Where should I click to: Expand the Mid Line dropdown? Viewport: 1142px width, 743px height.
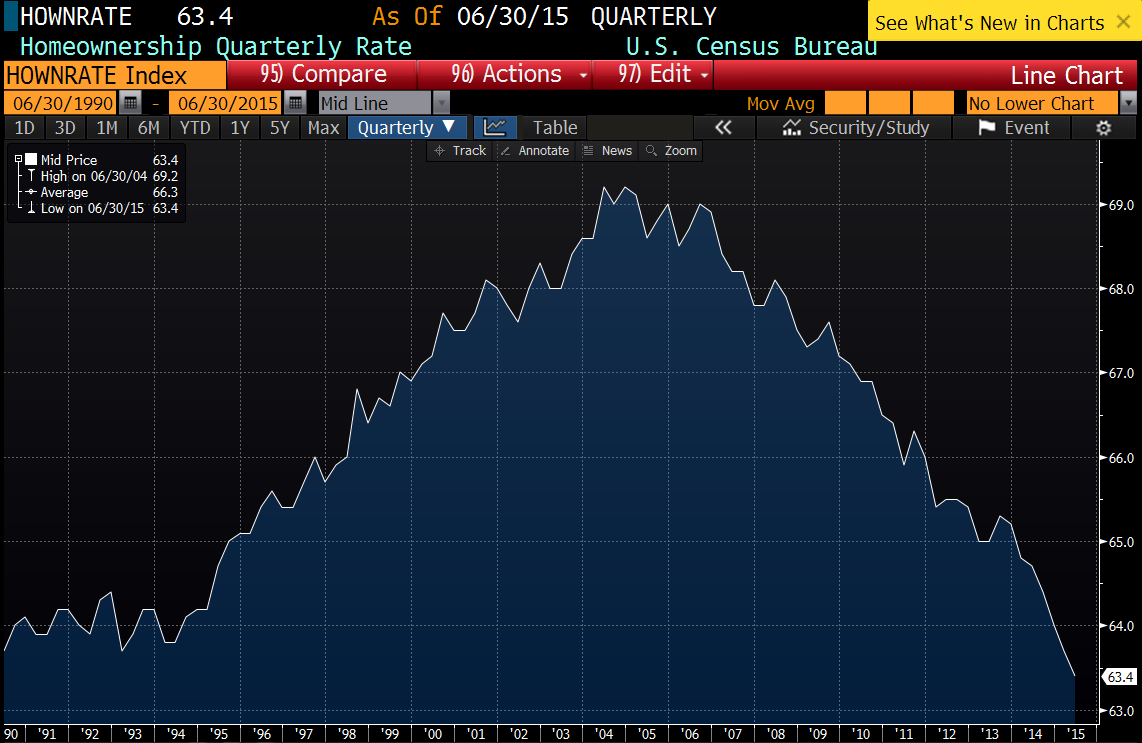tap(441, 103)
